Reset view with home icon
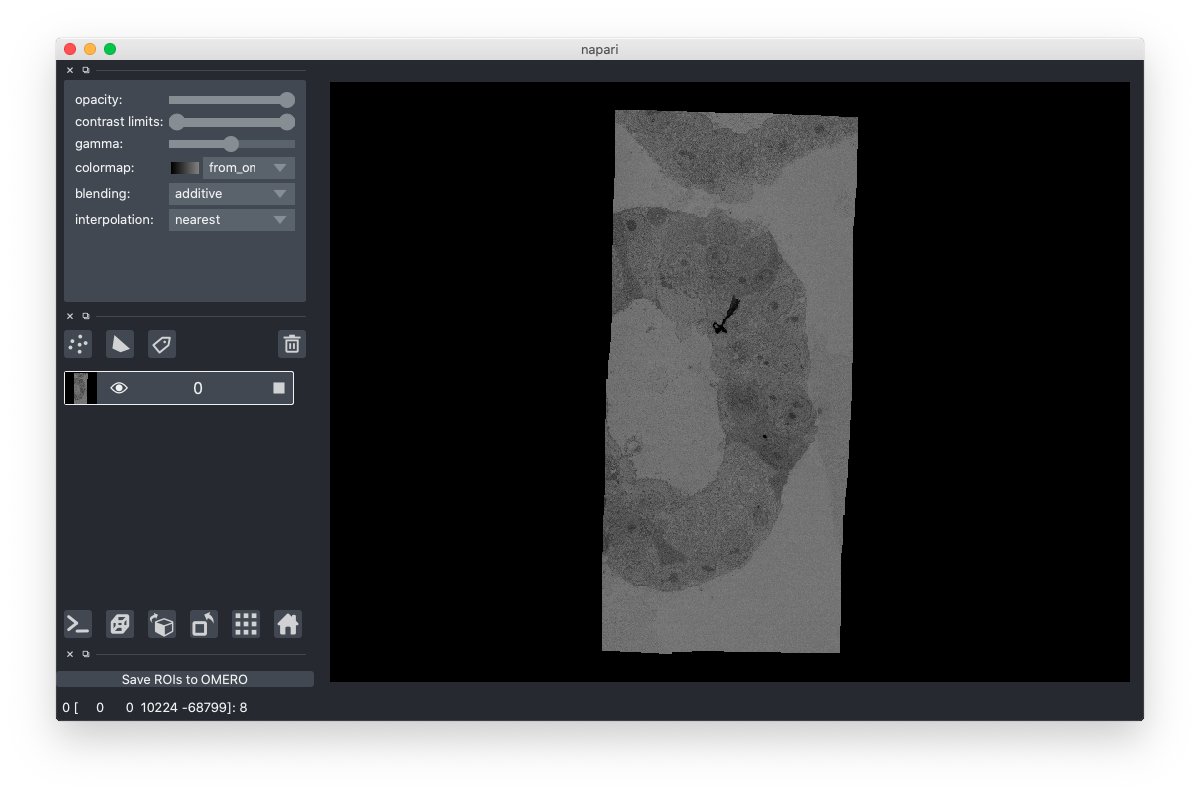1200x795 pixels. pos(288,624)
